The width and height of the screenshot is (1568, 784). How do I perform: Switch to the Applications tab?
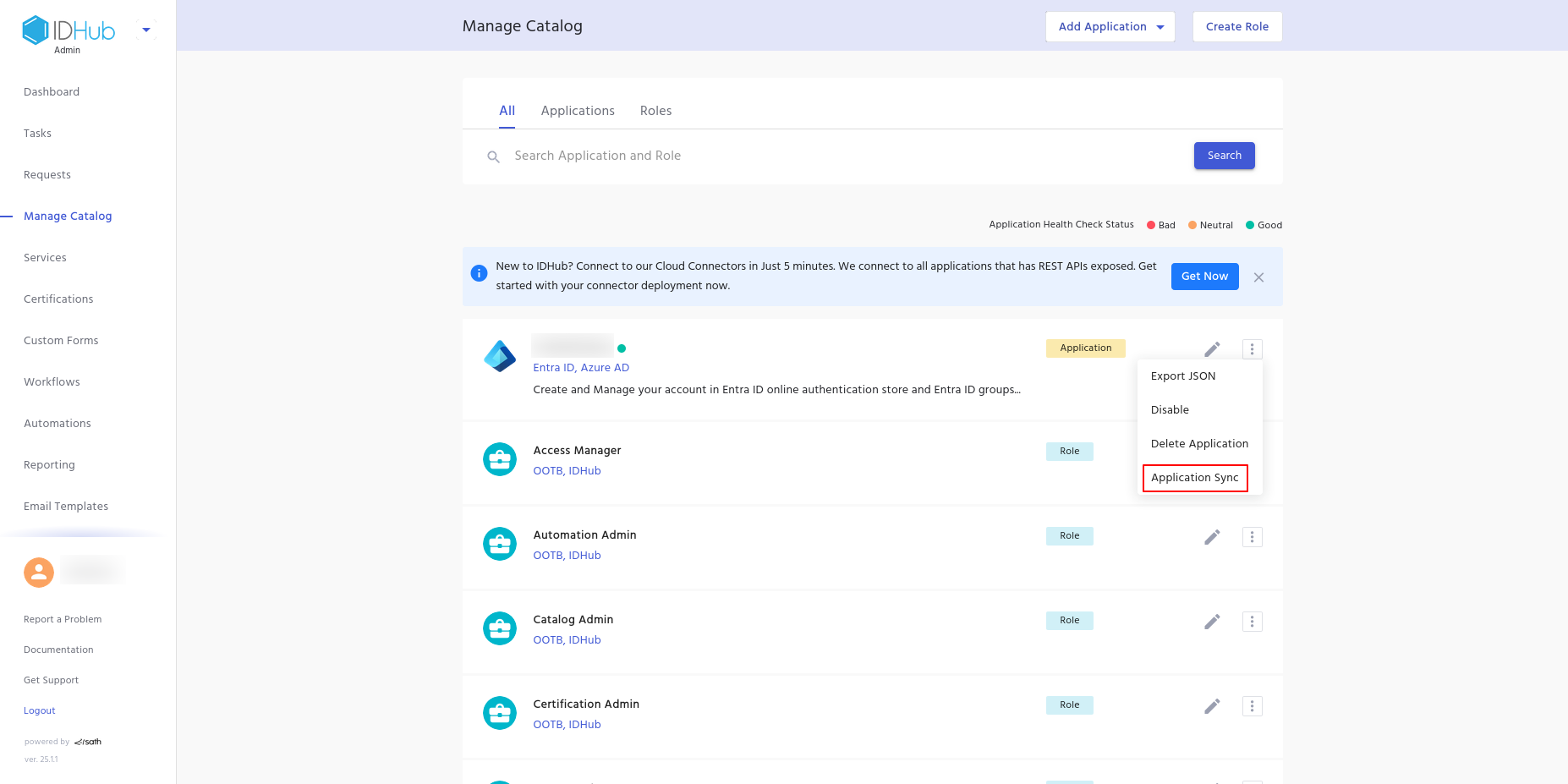tap(578, 111)
